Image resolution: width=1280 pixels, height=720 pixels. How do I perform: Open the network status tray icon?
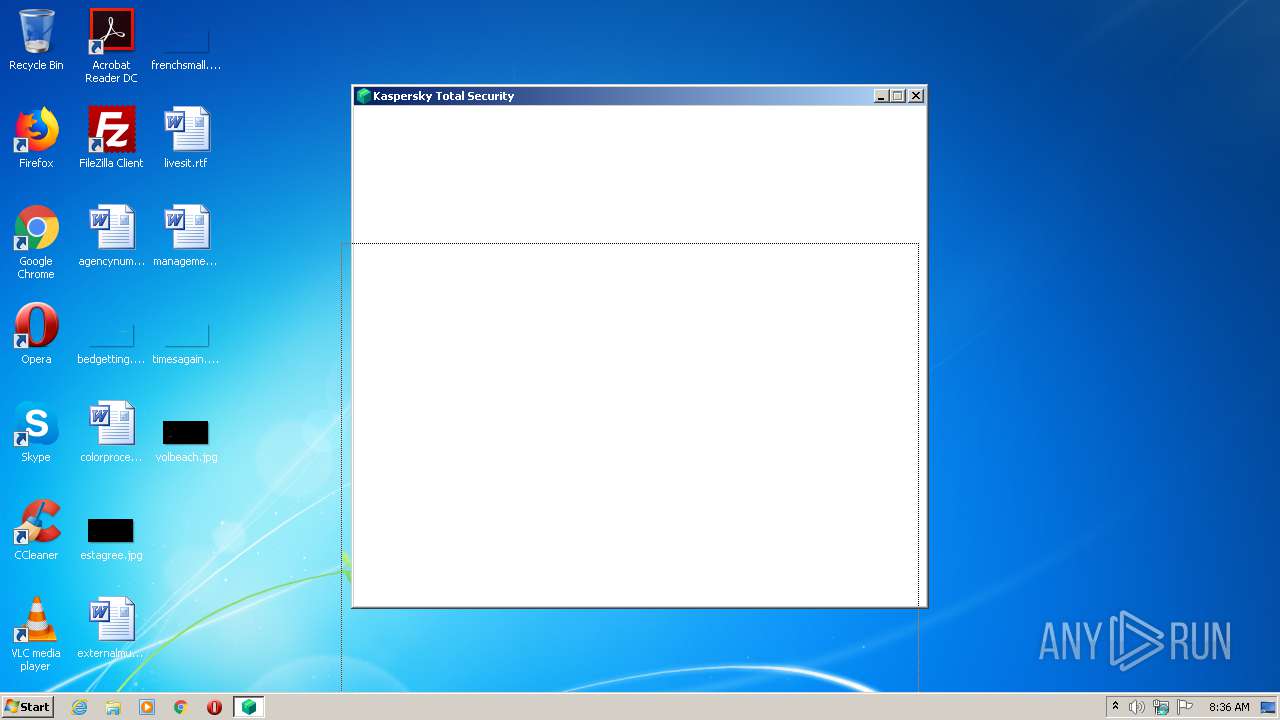pos(1161,707)
